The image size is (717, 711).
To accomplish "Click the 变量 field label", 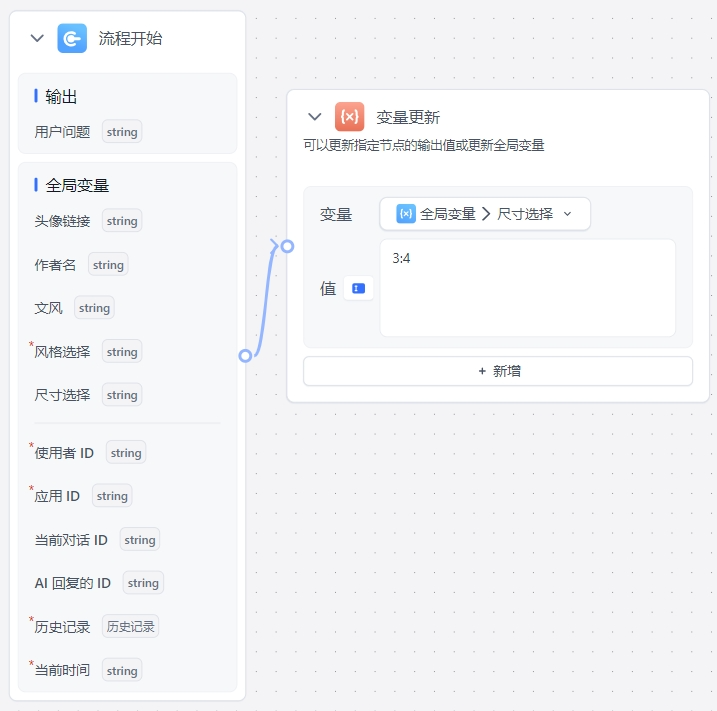I will [x=336, y=214].
